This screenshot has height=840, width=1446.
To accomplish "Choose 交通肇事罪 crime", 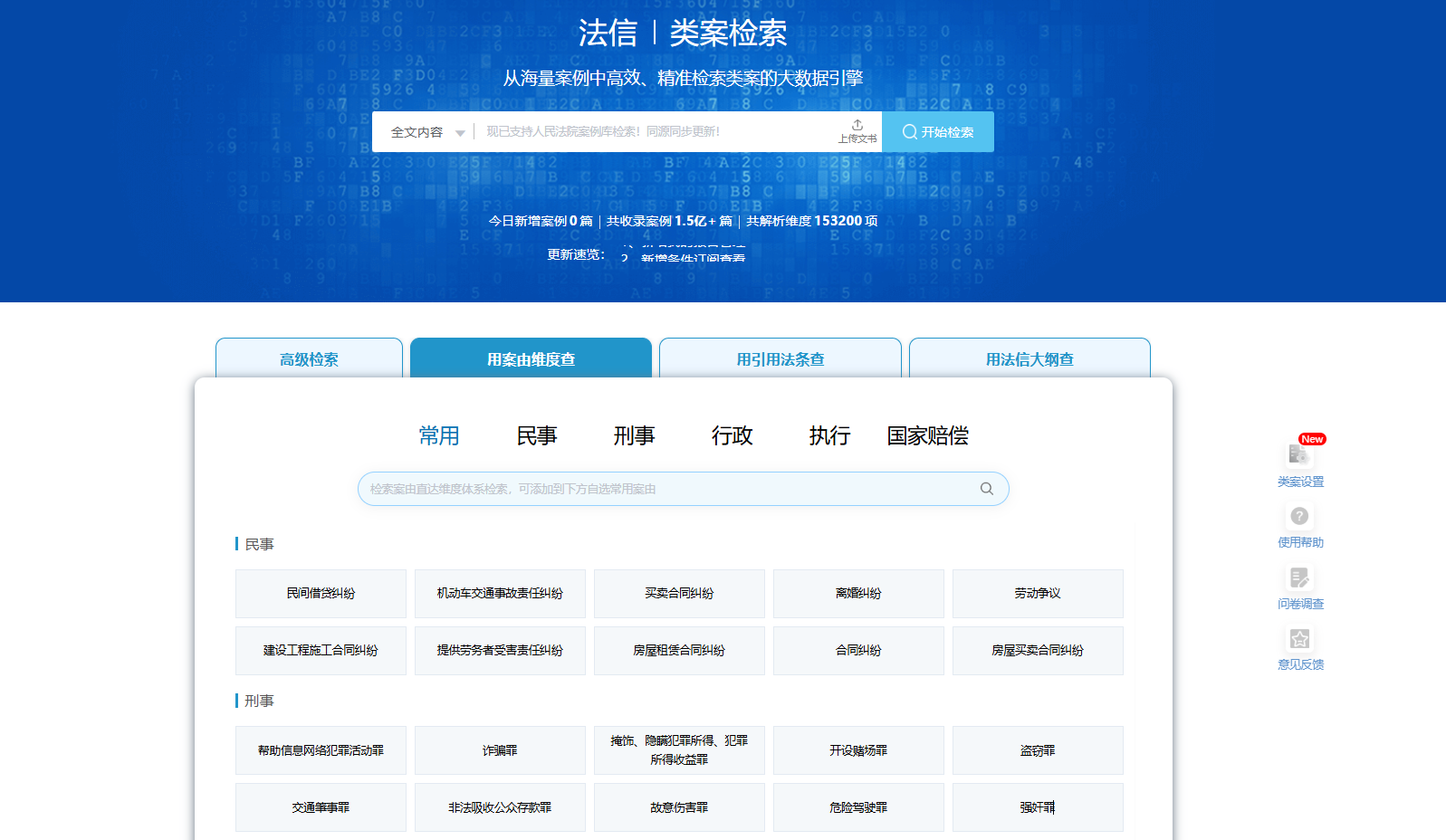I will [x=321, y=807].
